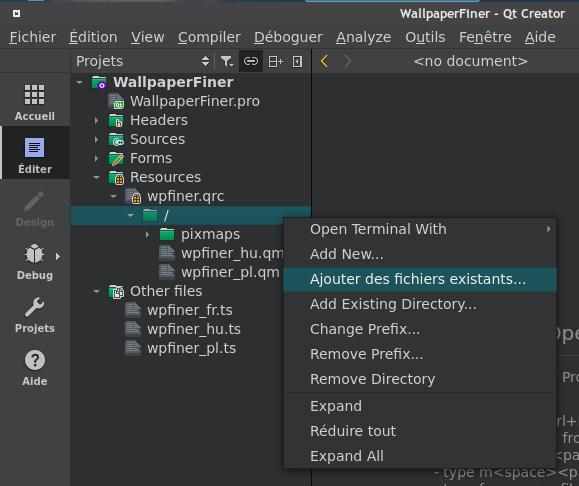This screenshot has height=486, width=579.
Task: Click the Sources folder icon
Action: point(116,140)
